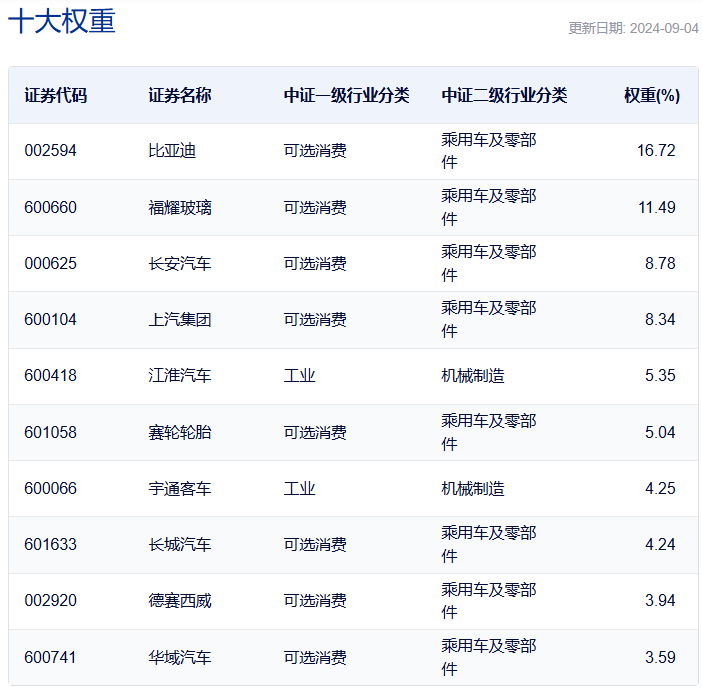Click the 长城汽车 name cell

[180, 545]
